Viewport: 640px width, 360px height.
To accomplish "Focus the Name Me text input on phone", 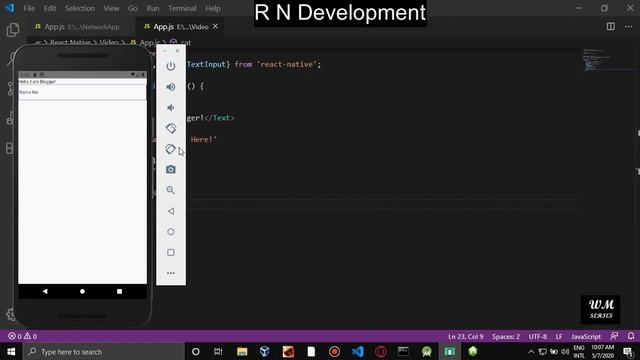I will [82, 92].
